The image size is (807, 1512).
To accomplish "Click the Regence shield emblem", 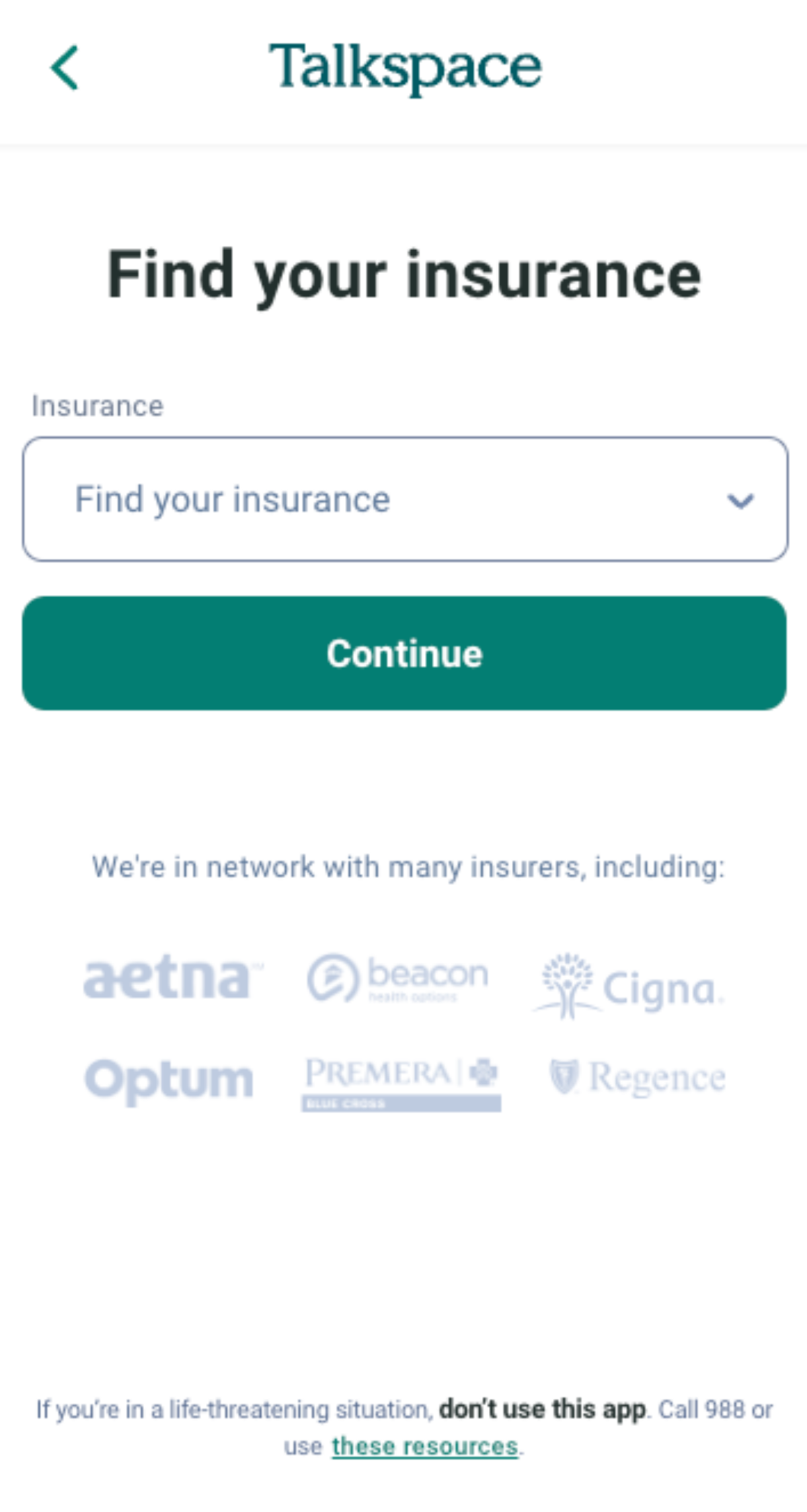I will pyautogui.click(x=564, y=1076).
